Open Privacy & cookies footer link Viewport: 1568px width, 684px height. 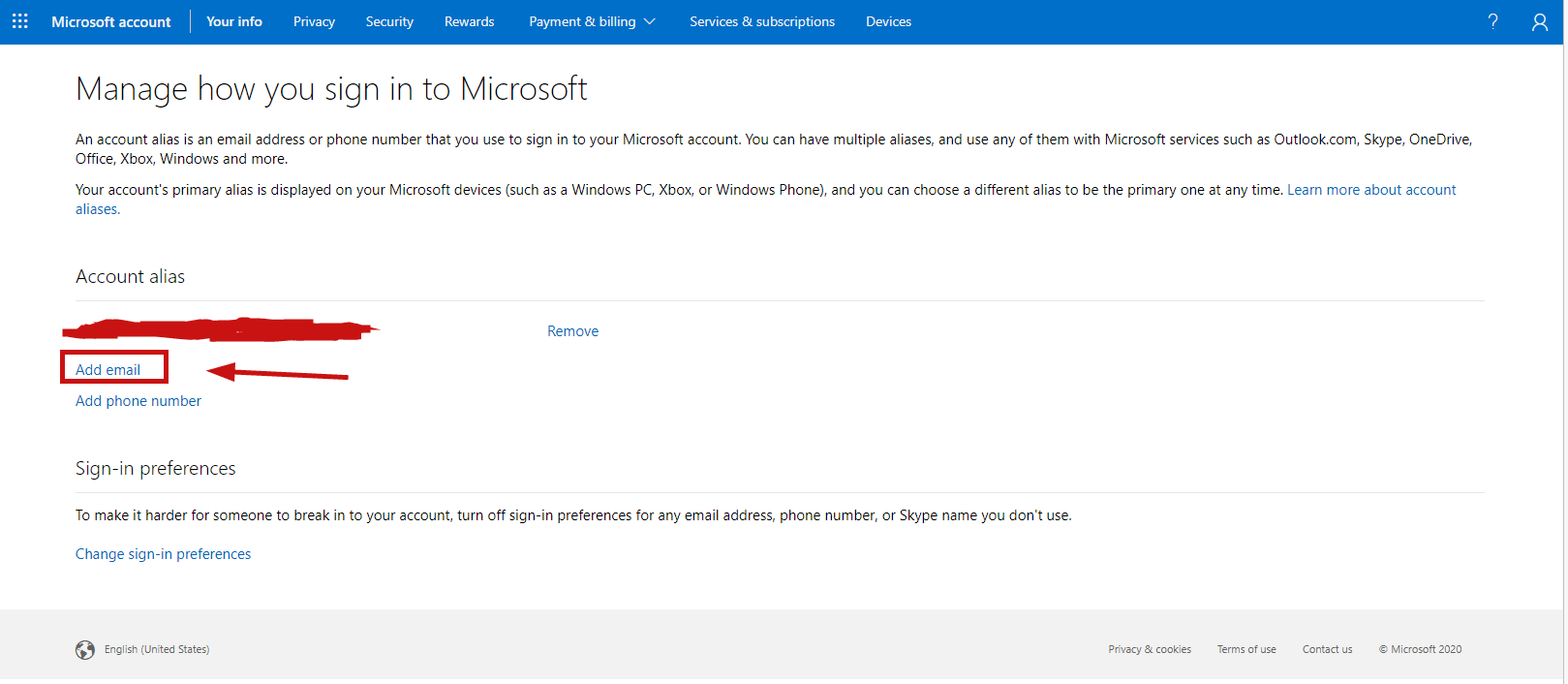1150,649
